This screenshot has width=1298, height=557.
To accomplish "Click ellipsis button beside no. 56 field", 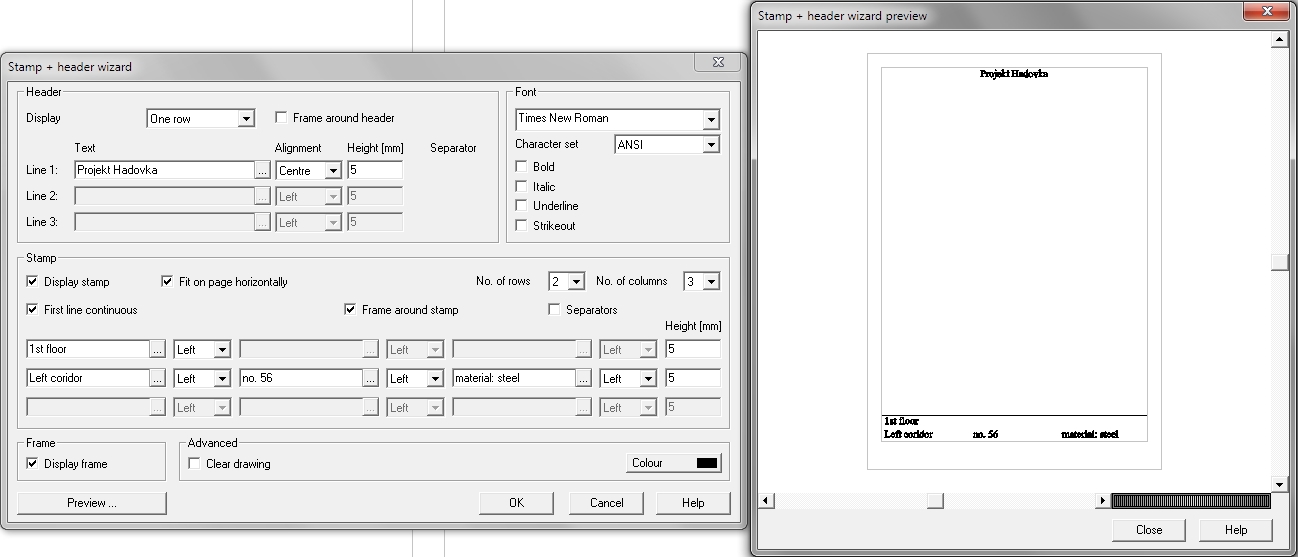I will click(371, 379).
